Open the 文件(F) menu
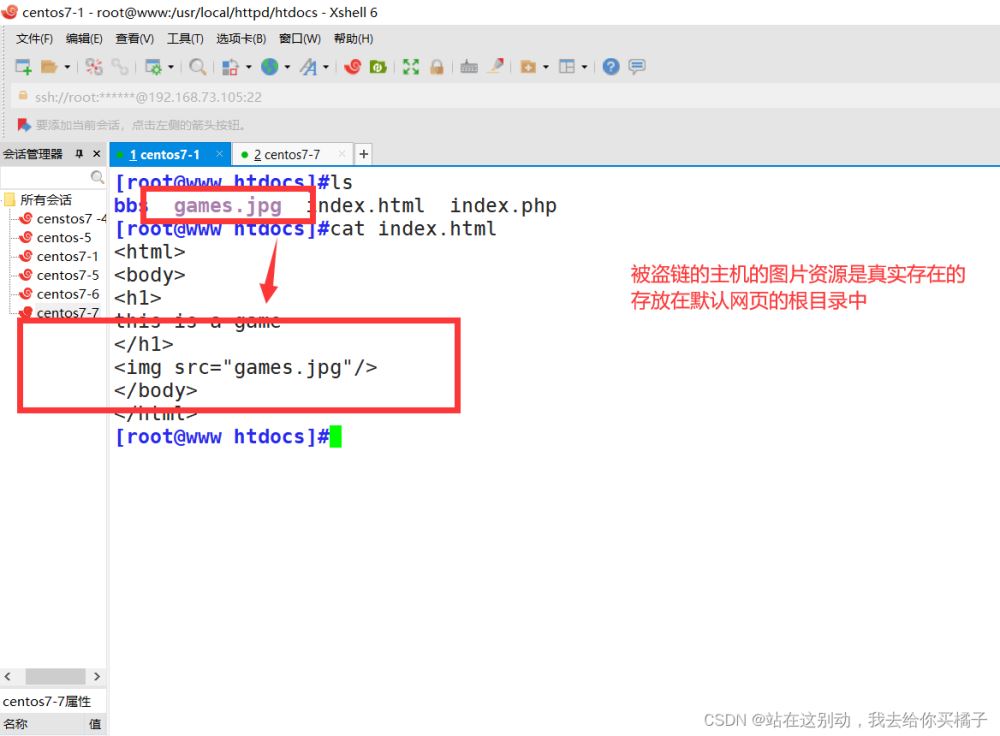 click(x=34, y=39)
